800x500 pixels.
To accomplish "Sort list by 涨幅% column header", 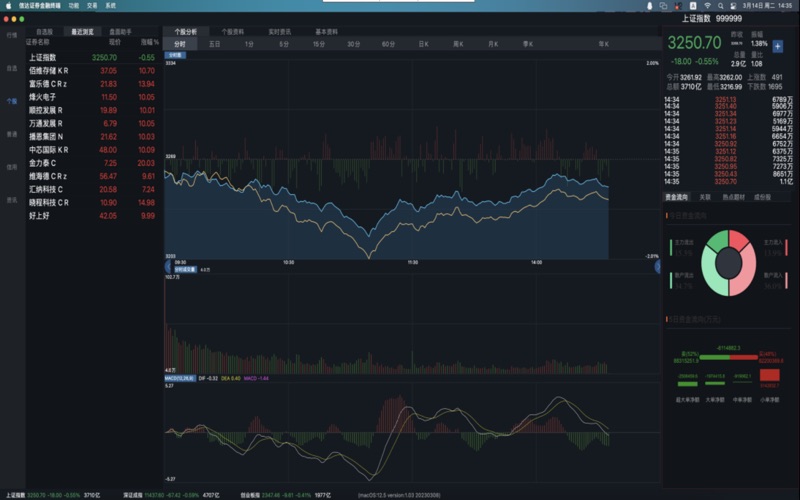I will [x=148, y=44].
